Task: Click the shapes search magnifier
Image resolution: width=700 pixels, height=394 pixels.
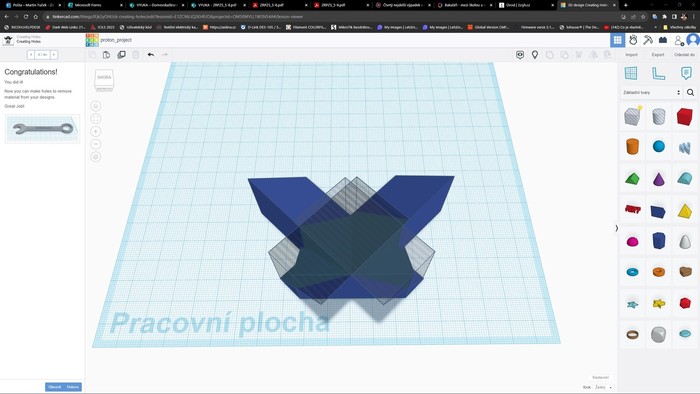Action: click(x=690, y=92)
